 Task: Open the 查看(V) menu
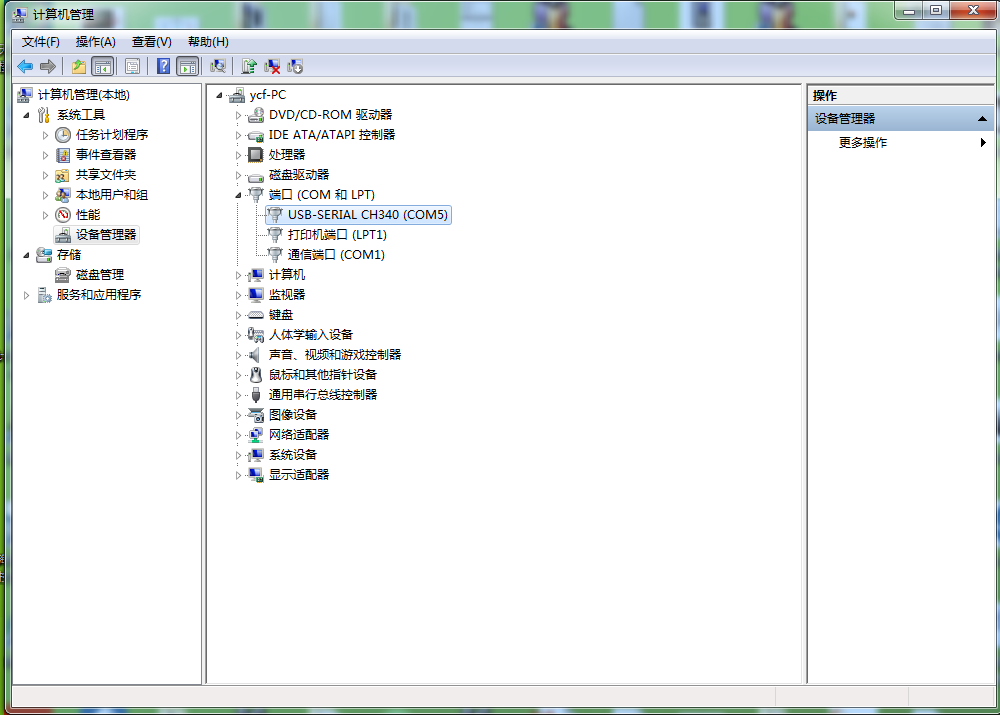[x=151, y=42]
